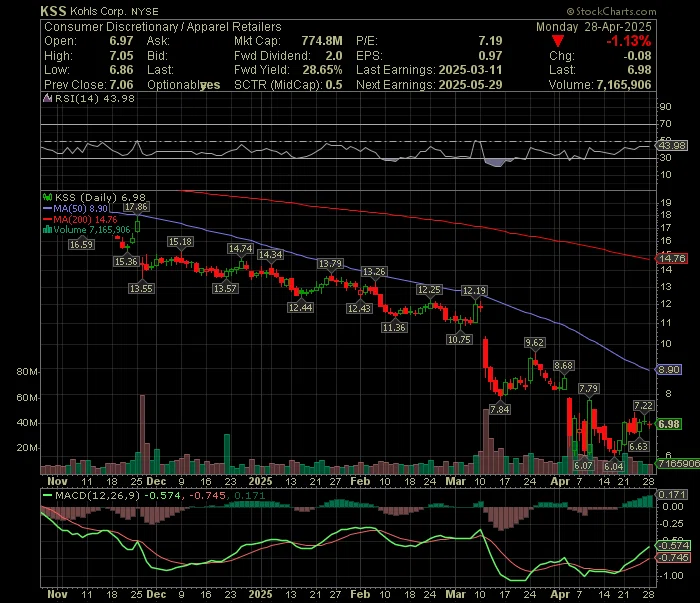
Task: Click the 12.19 high price label
Action: click(474, 291)
